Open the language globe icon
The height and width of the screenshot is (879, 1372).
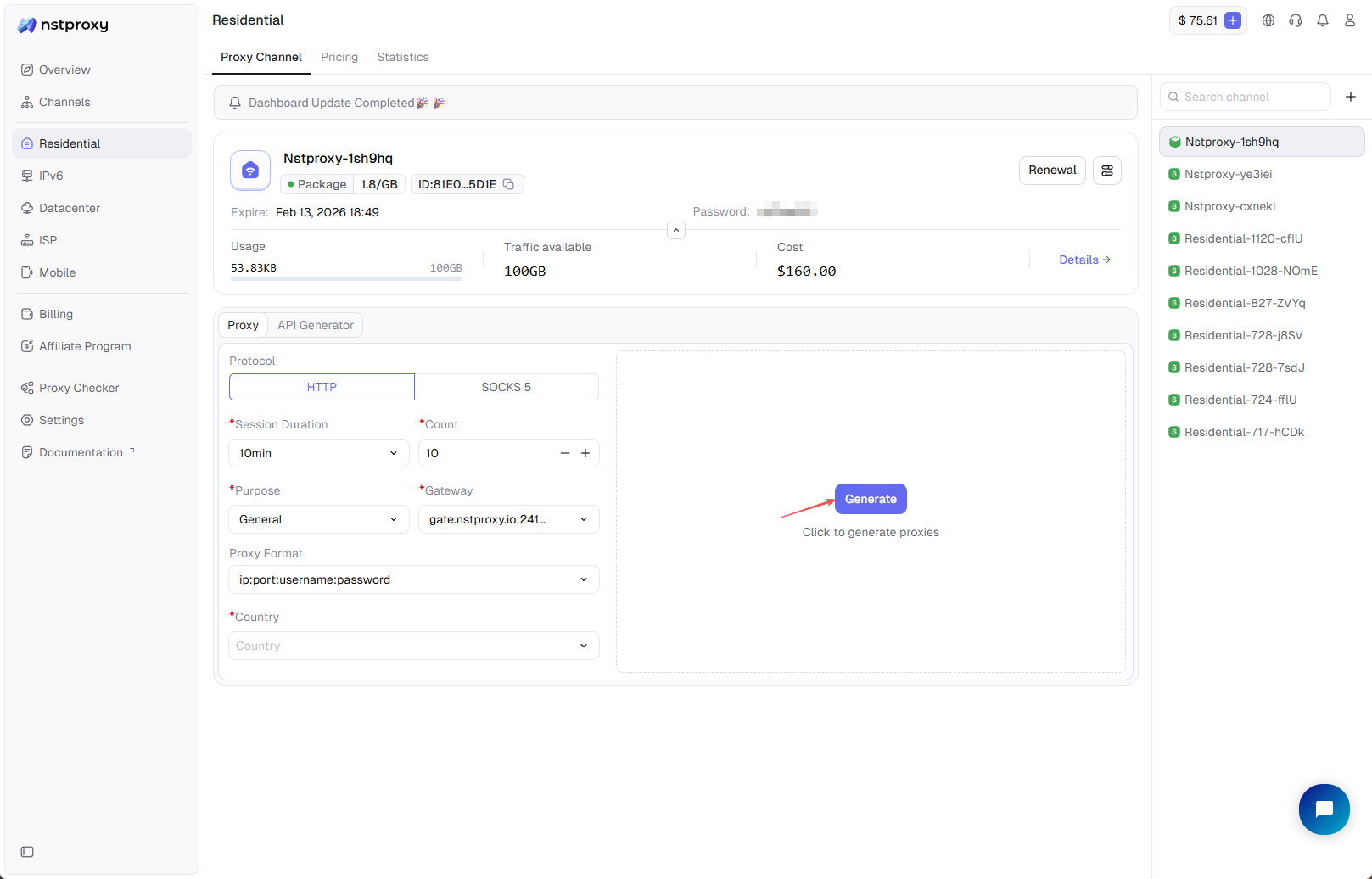tap(1268, 20)
